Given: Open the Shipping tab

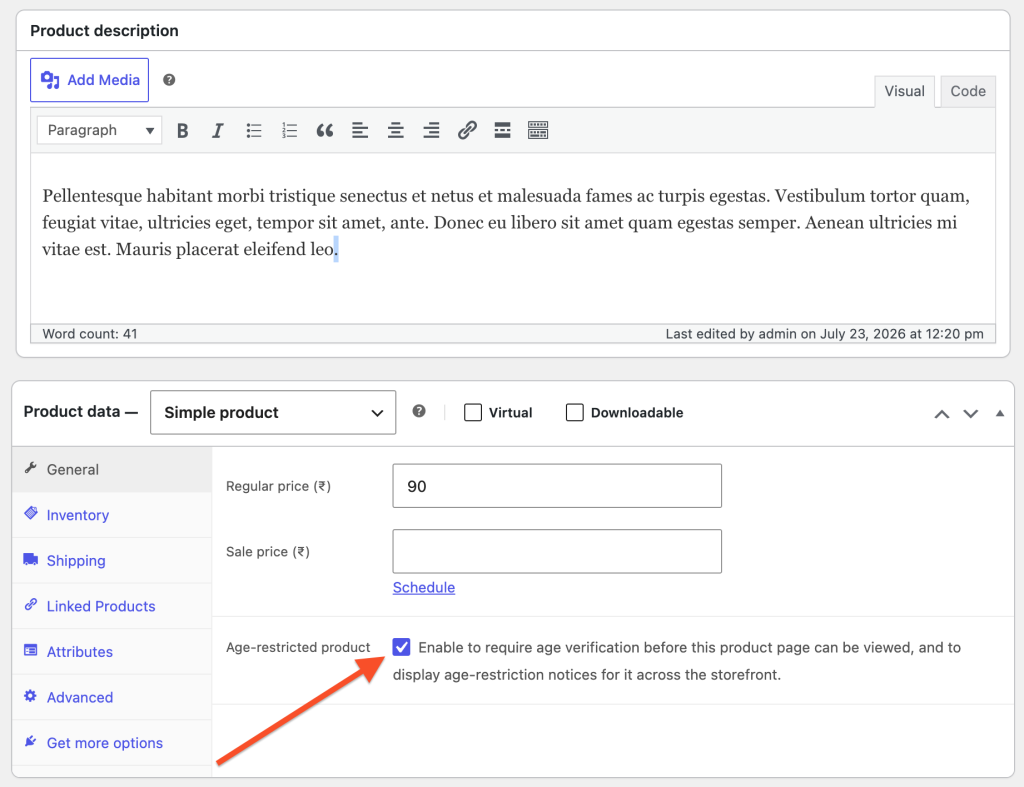Looking at the screenshot, I should tap(112, 560).
